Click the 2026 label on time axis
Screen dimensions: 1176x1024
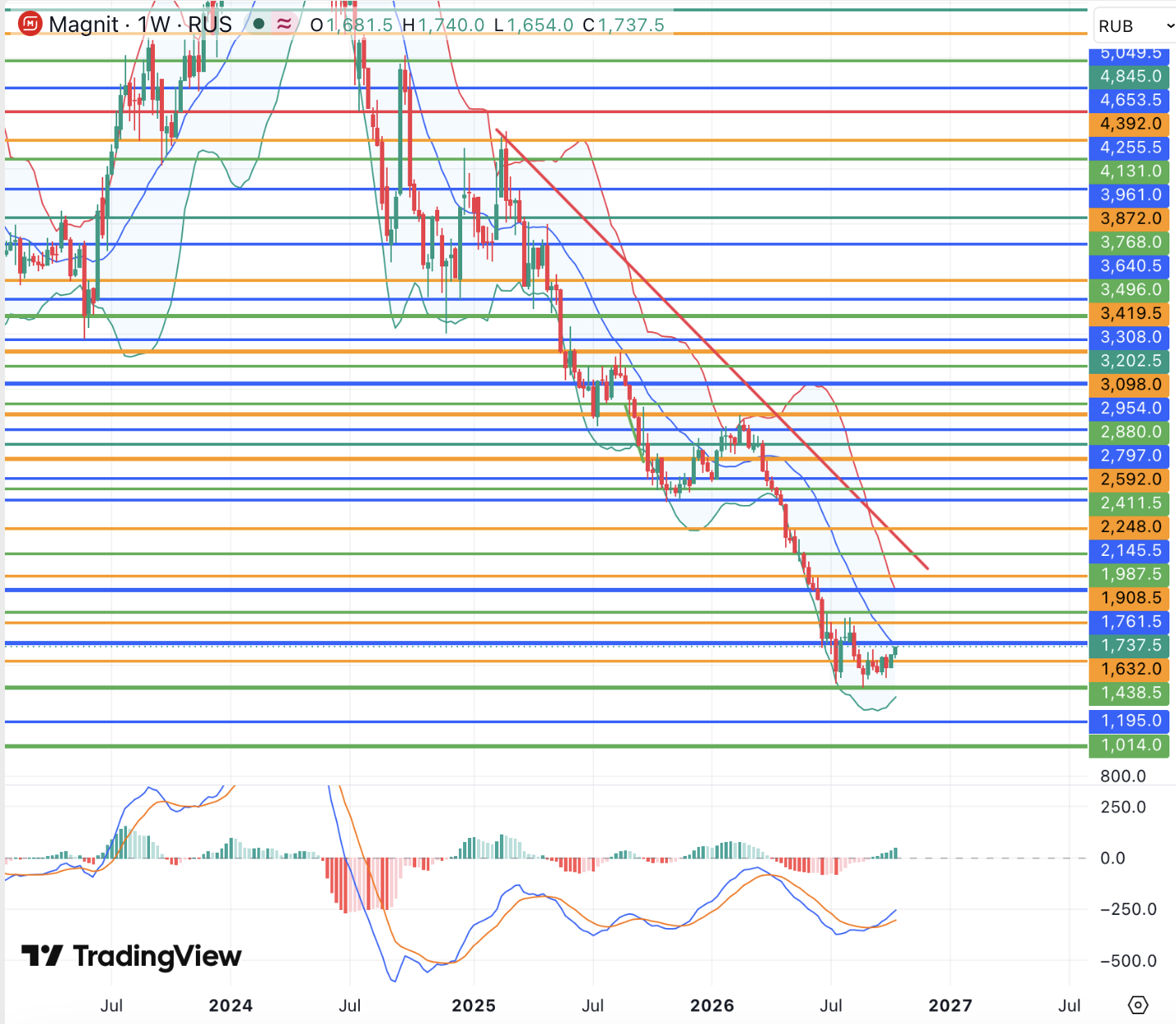click(x=711, y=1006)
